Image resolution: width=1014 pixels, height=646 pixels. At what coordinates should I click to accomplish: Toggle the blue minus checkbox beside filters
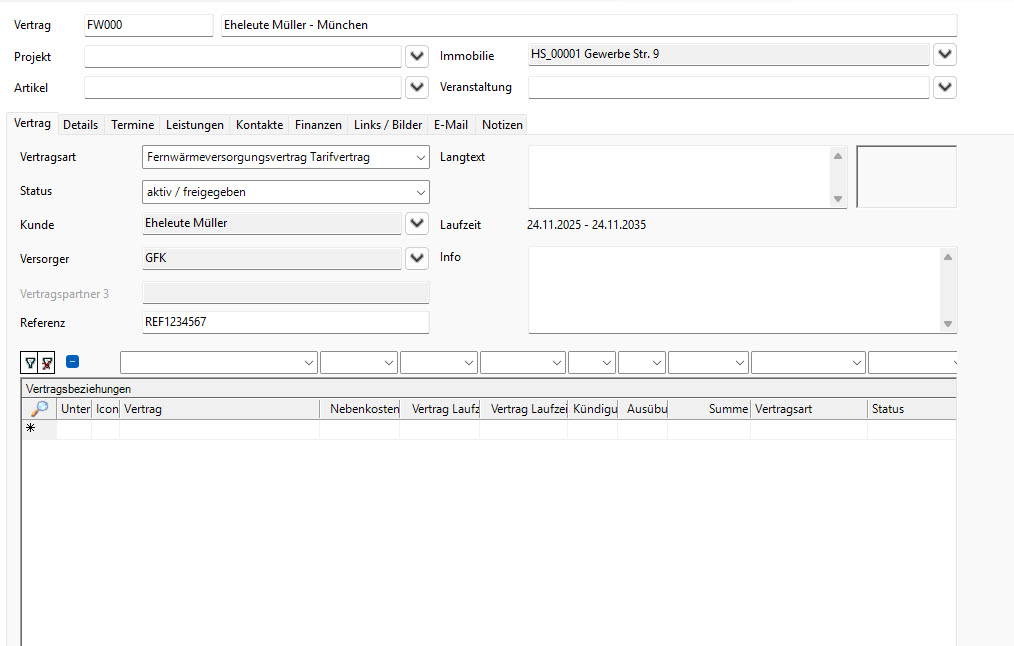(x=73, y=362)
